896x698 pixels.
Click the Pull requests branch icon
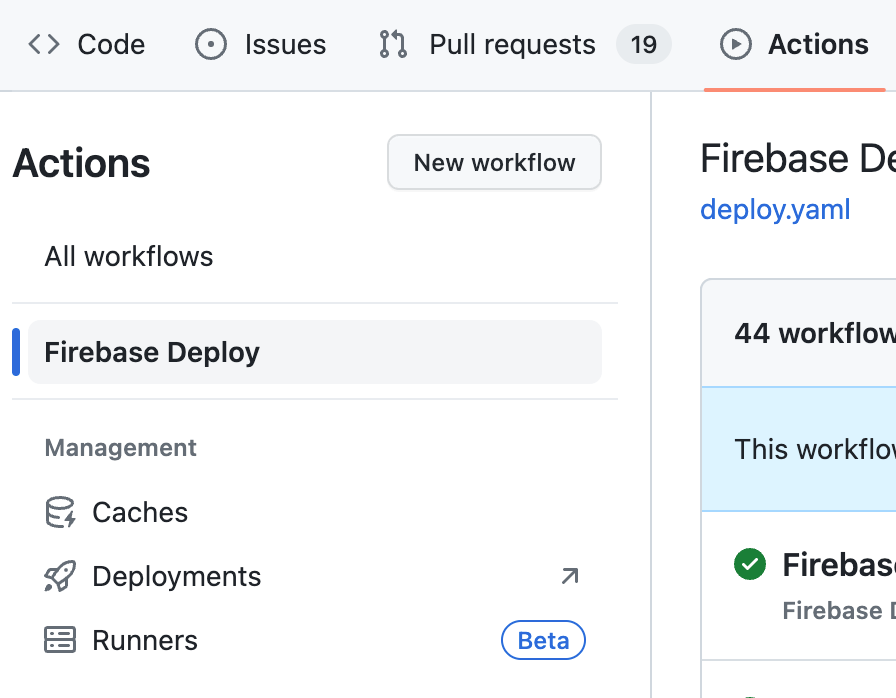[x=393, y=45]
